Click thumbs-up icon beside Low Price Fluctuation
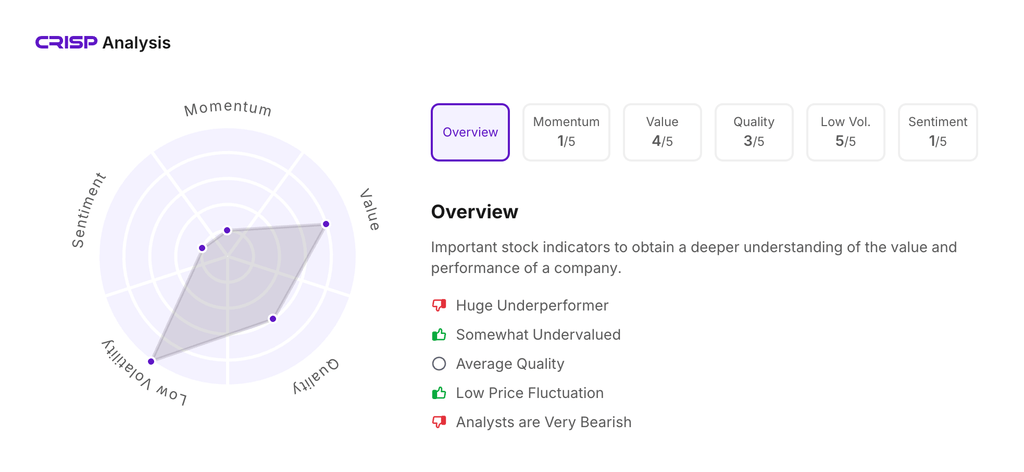The width and height of the screenshot is (1024, 472). click(x=439, y=393)
